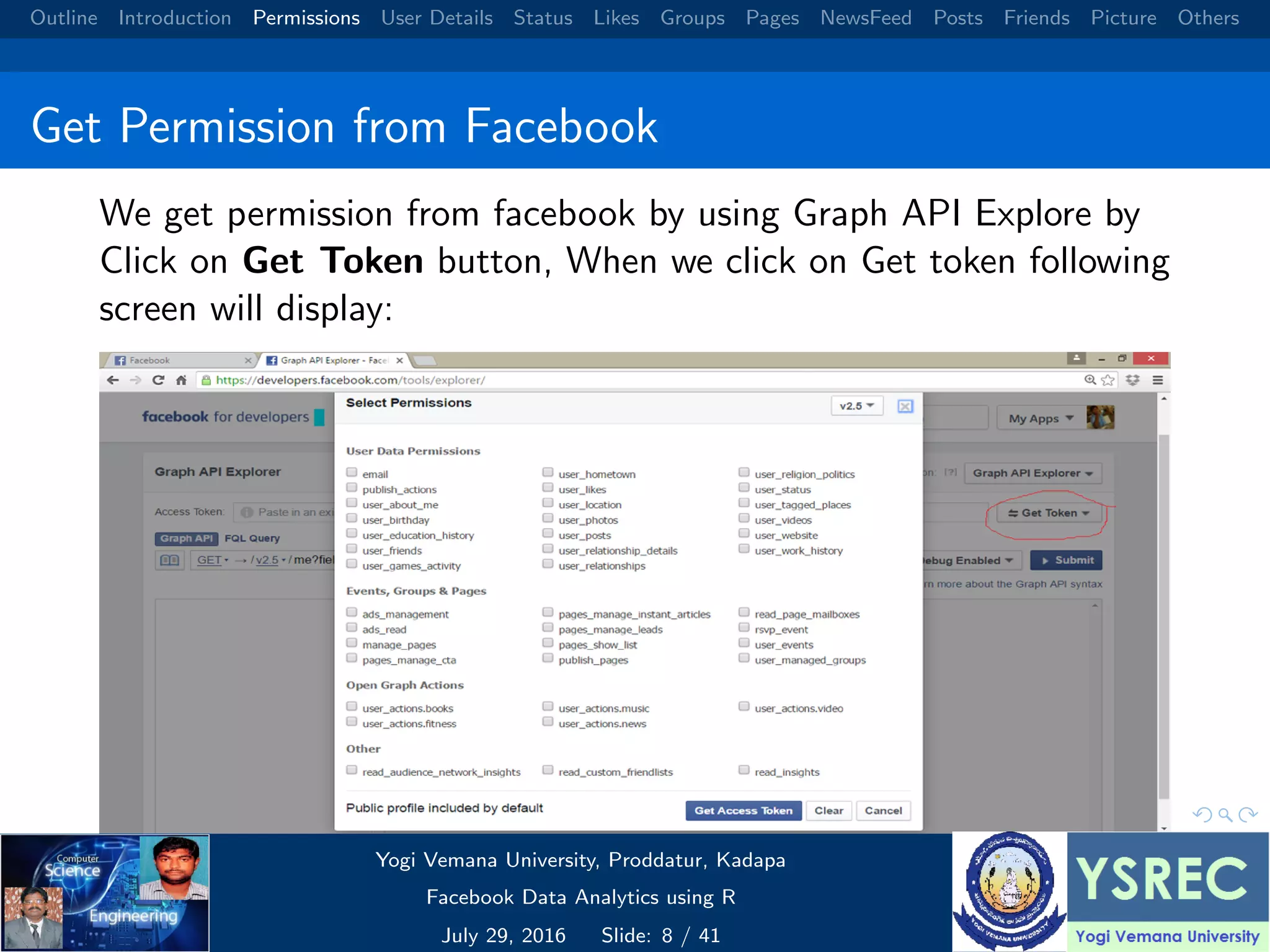The image size is (1270, 952).
Task: Open Others section
Action: coord(1209,18)
